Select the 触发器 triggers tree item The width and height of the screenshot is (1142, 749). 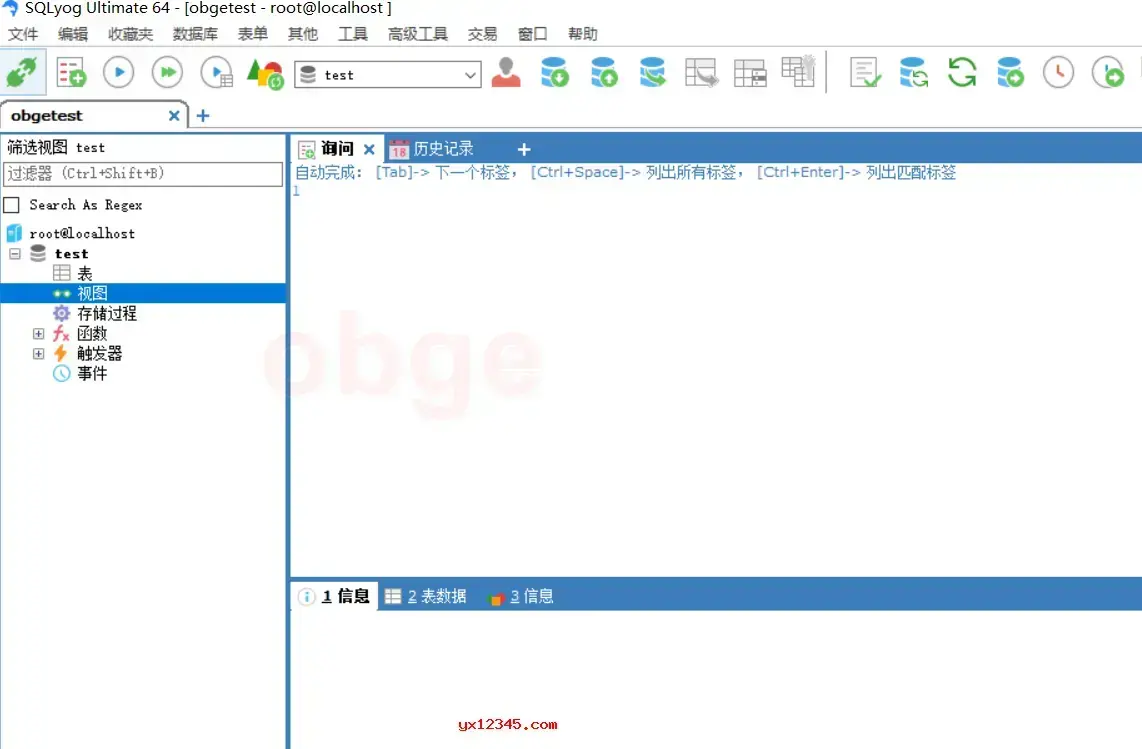pos(100,353)
